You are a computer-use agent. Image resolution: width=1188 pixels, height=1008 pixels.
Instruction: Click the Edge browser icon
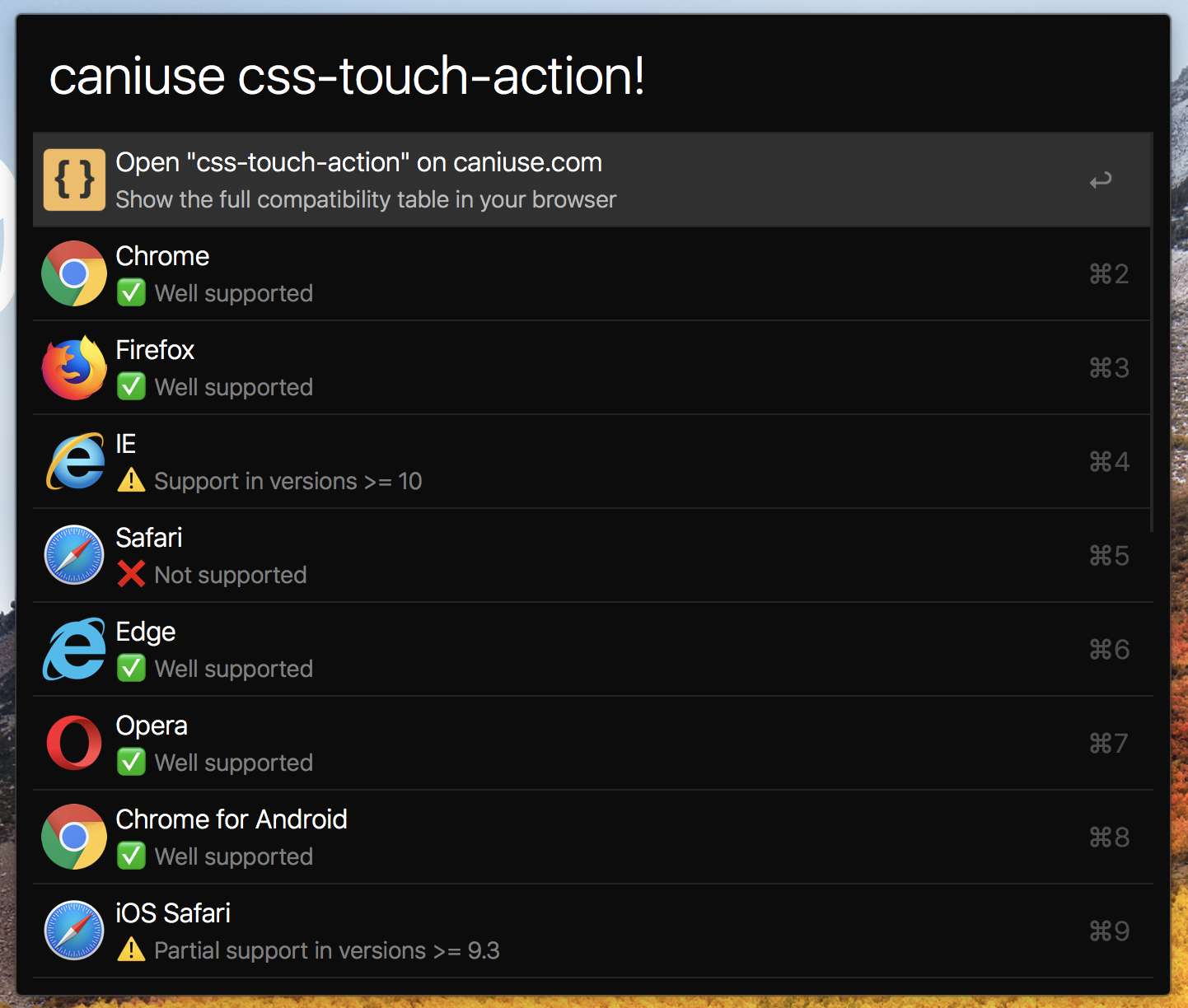[x=74, y=649]
